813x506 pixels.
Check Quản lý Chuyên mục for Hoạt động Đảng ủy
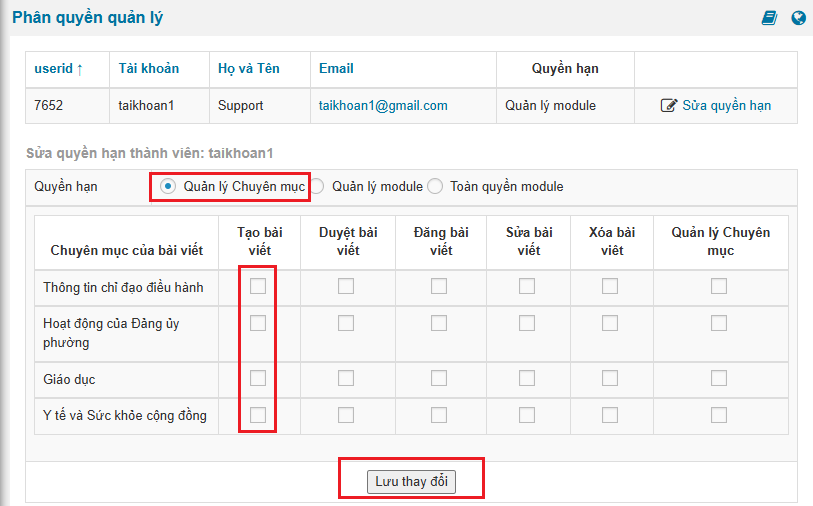(x=719, y=323)
